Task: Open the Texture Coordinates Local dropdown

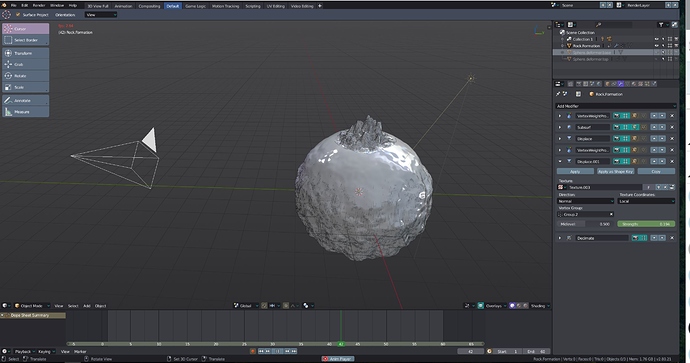Action: pyautogui.click(x=646, y=201)
